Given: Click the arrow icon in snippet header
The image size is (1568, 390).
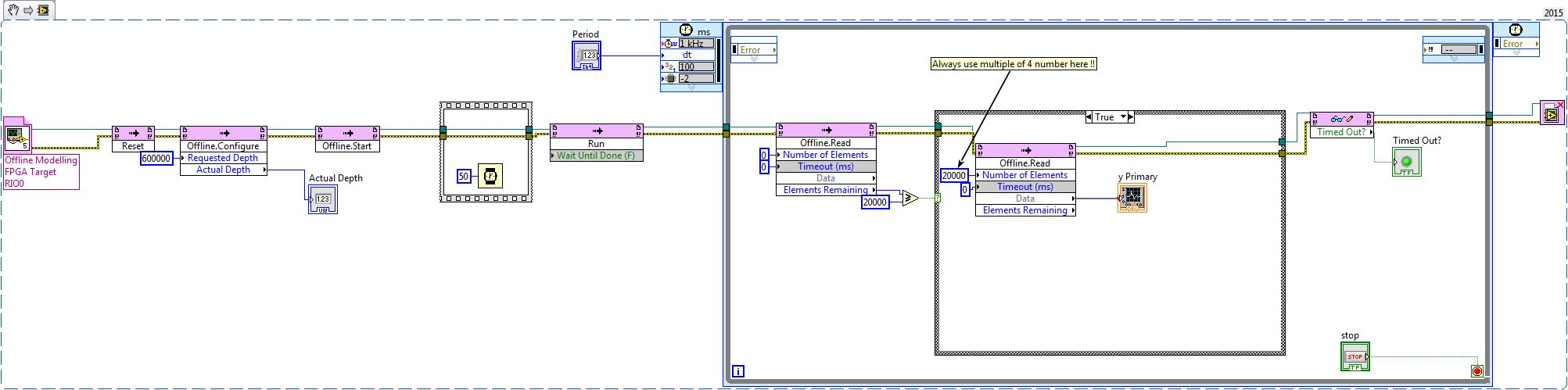Looking at the screenshot, I should 28,10.
